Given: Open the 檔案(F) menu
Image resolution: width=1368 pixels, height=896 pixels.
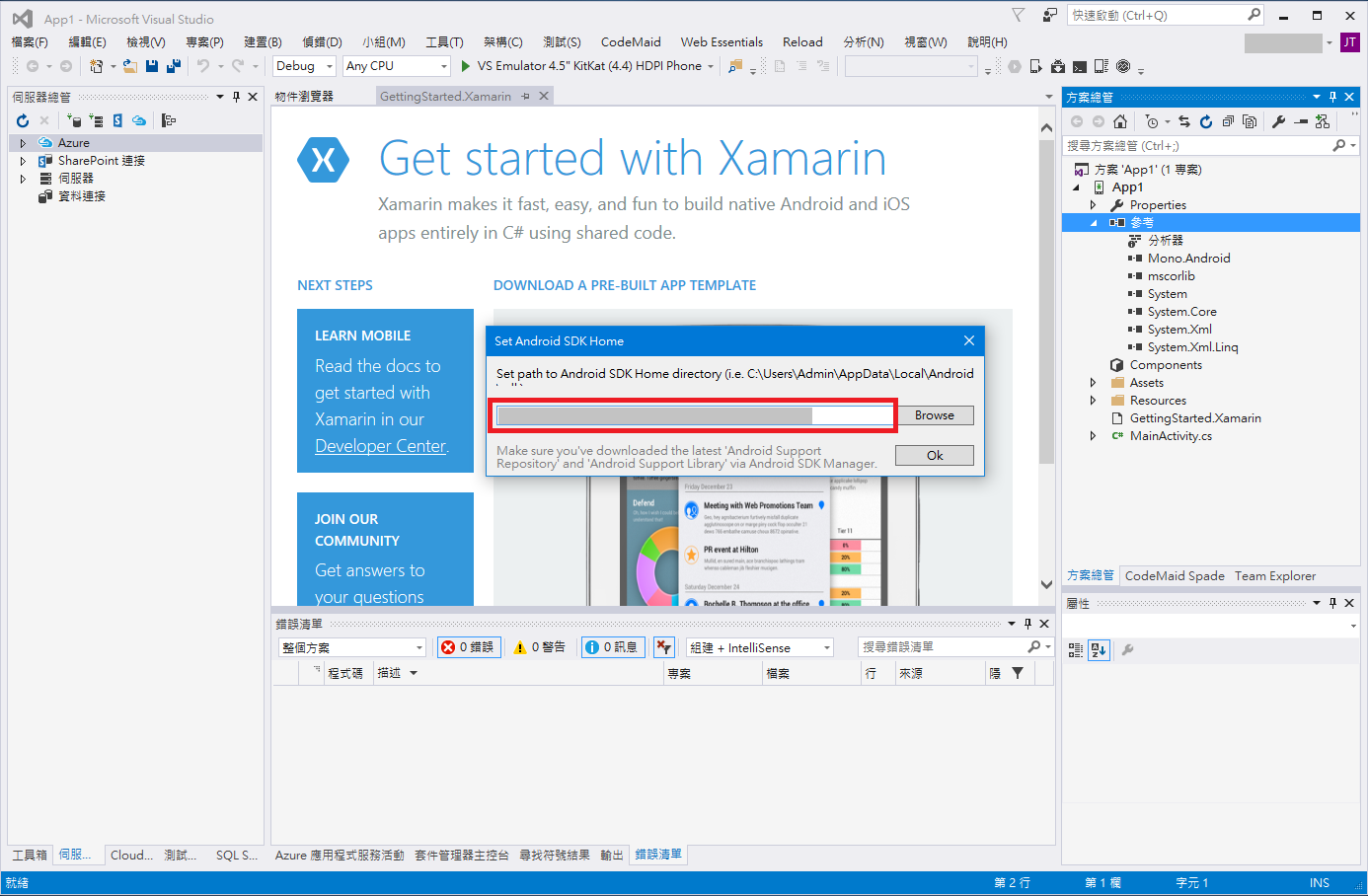Looking at the screenshot, I should click(x=30, y=41).
